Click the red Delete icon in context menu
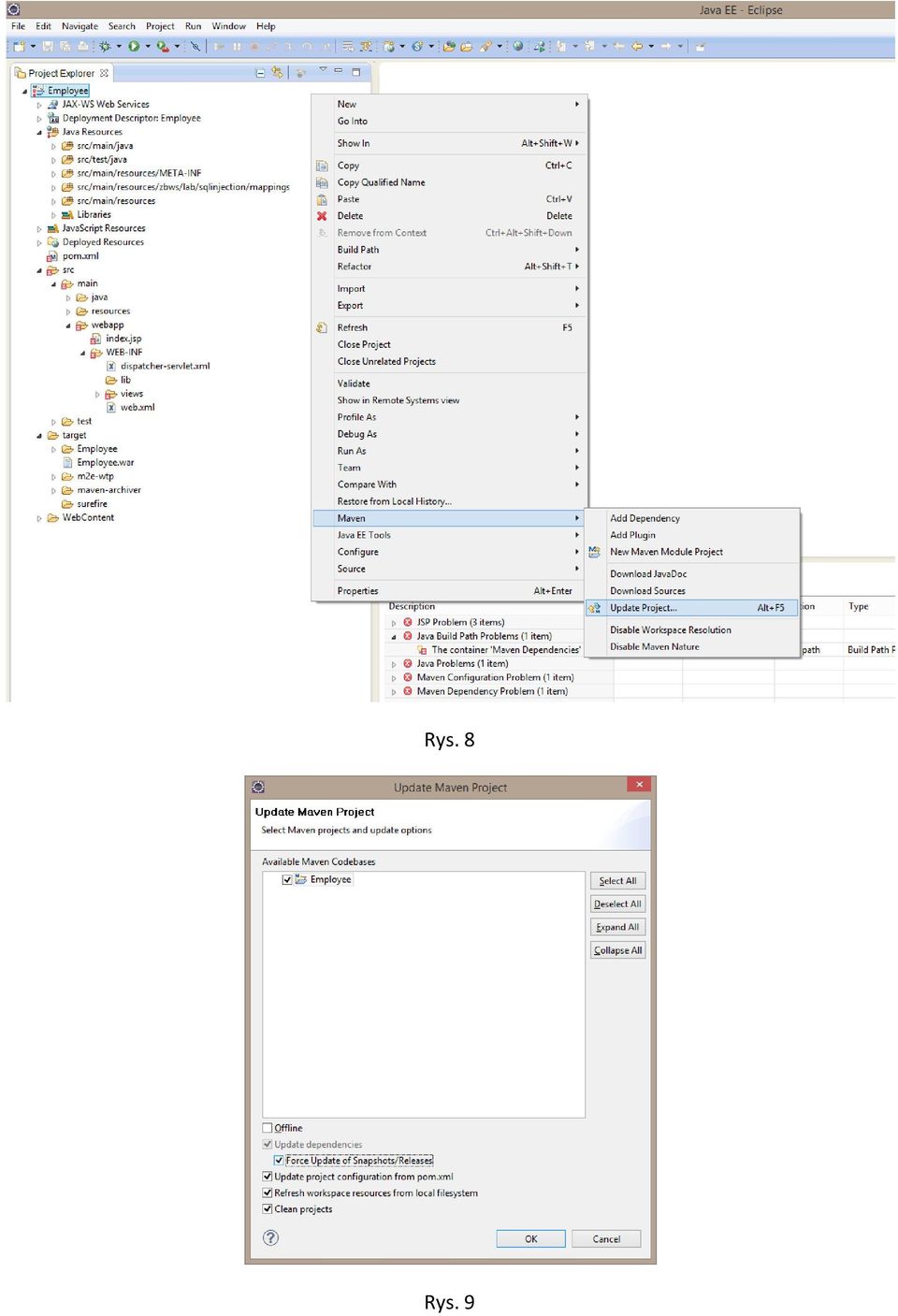The image size is (898, 1316). tap(322, 216)
